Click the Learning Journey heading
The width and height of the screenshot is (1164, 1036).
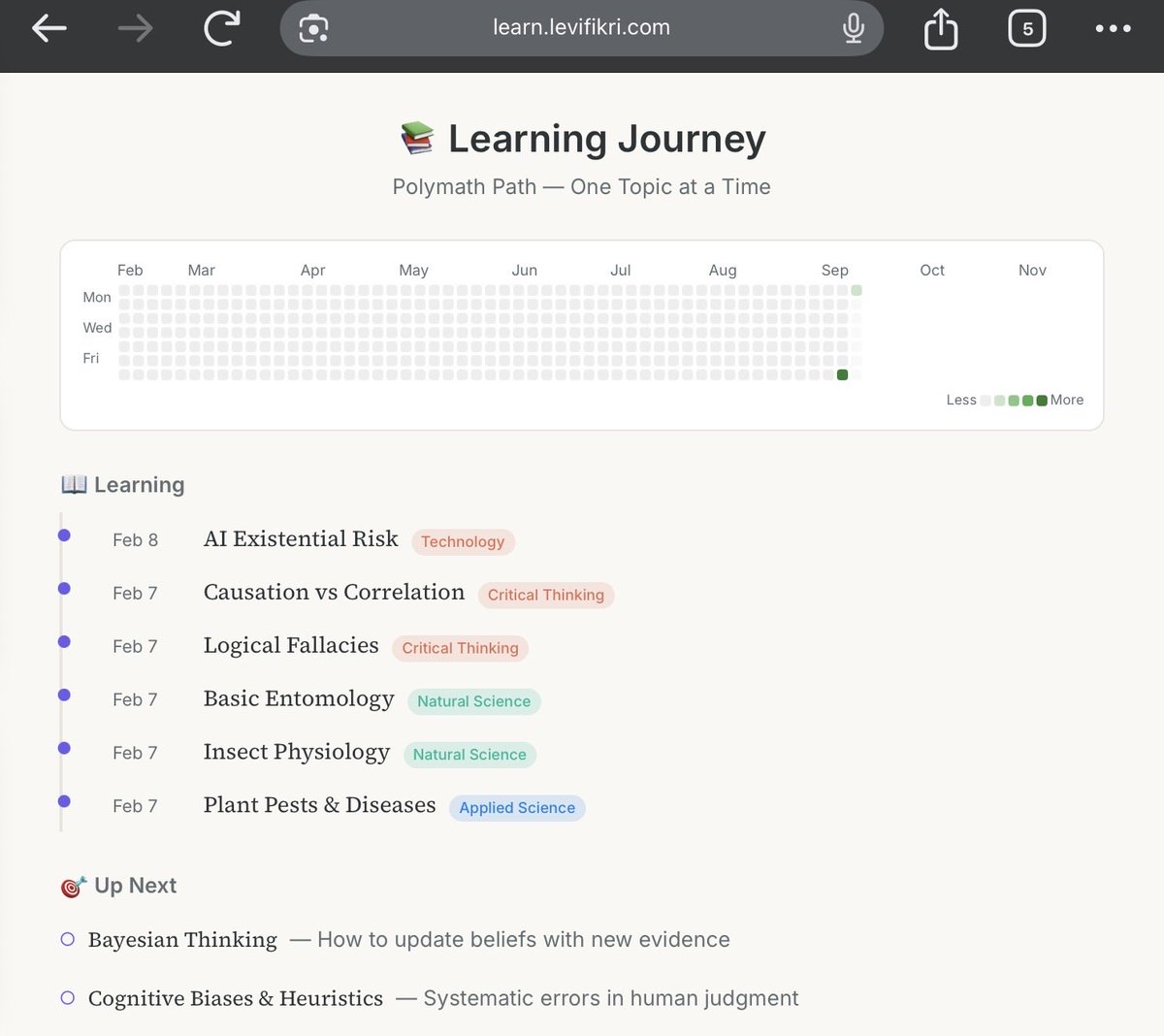pyautogui.click(x=607, y=139)
